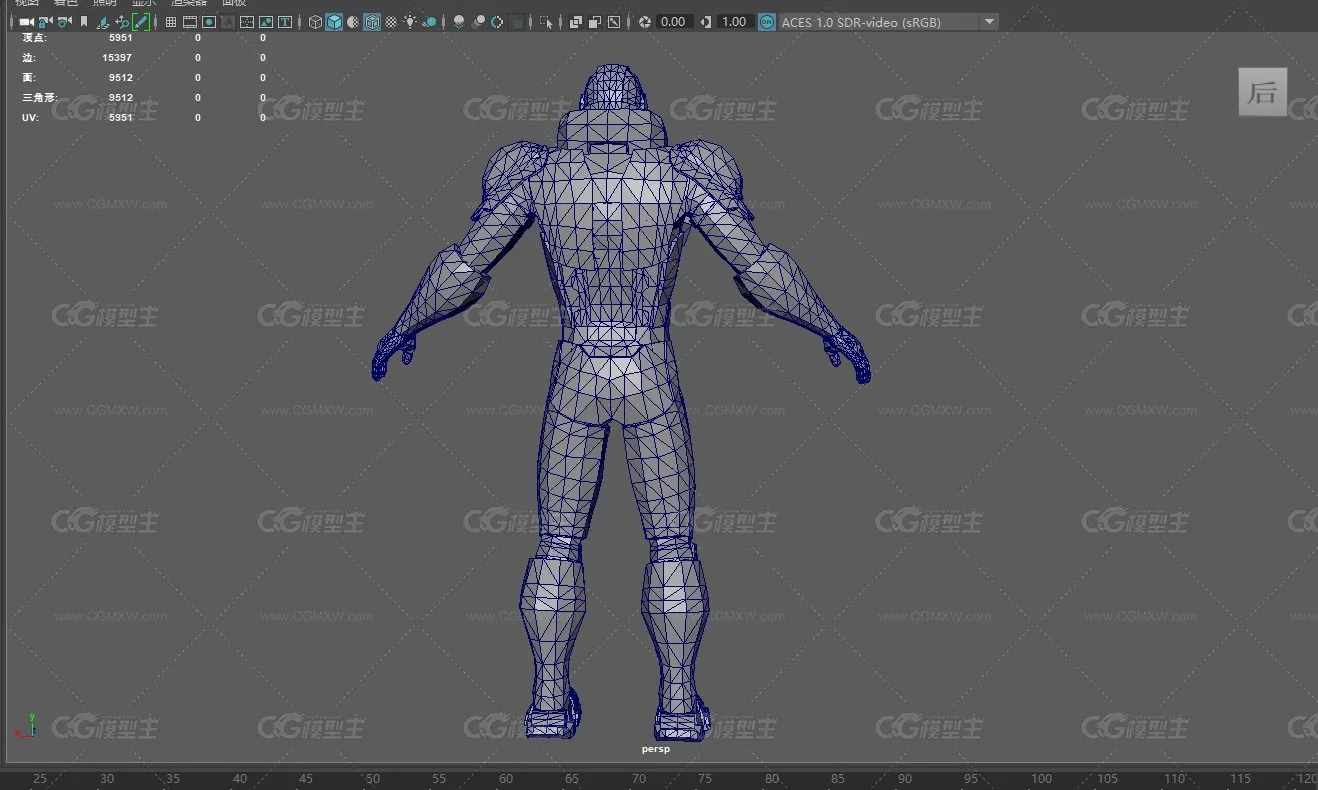
Task: Toggle X-Ray Active Components icon
Action: click(x=594, y=22)
